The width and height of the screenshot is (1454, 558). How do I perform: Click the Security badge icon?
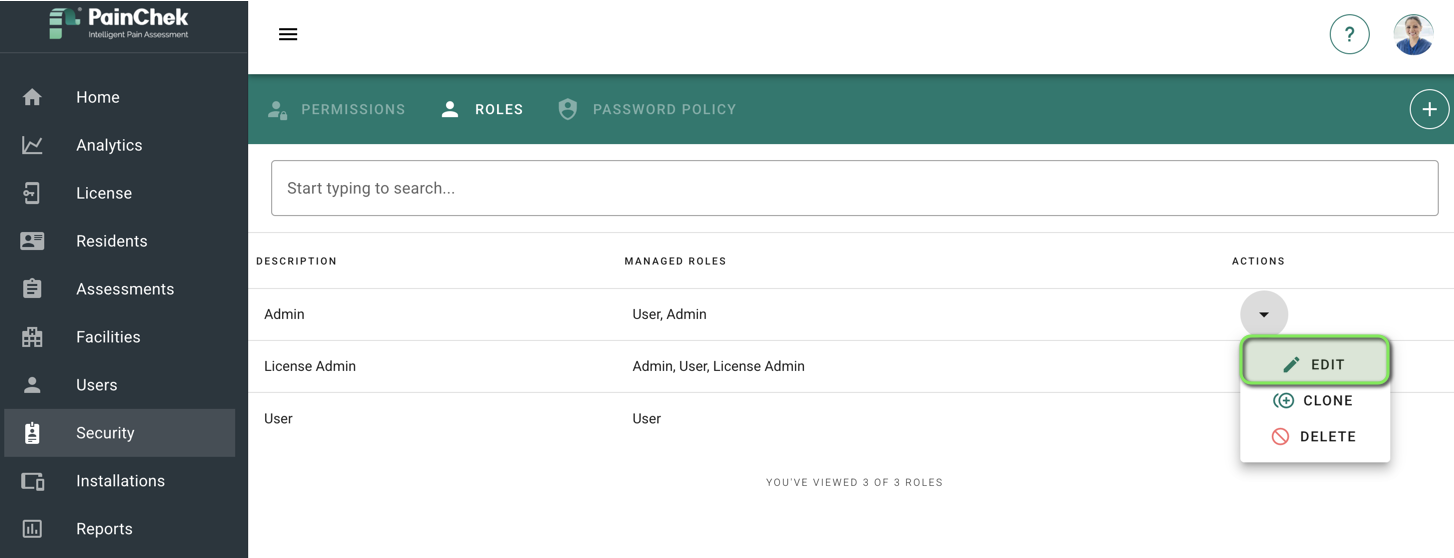tap(32, 433)
